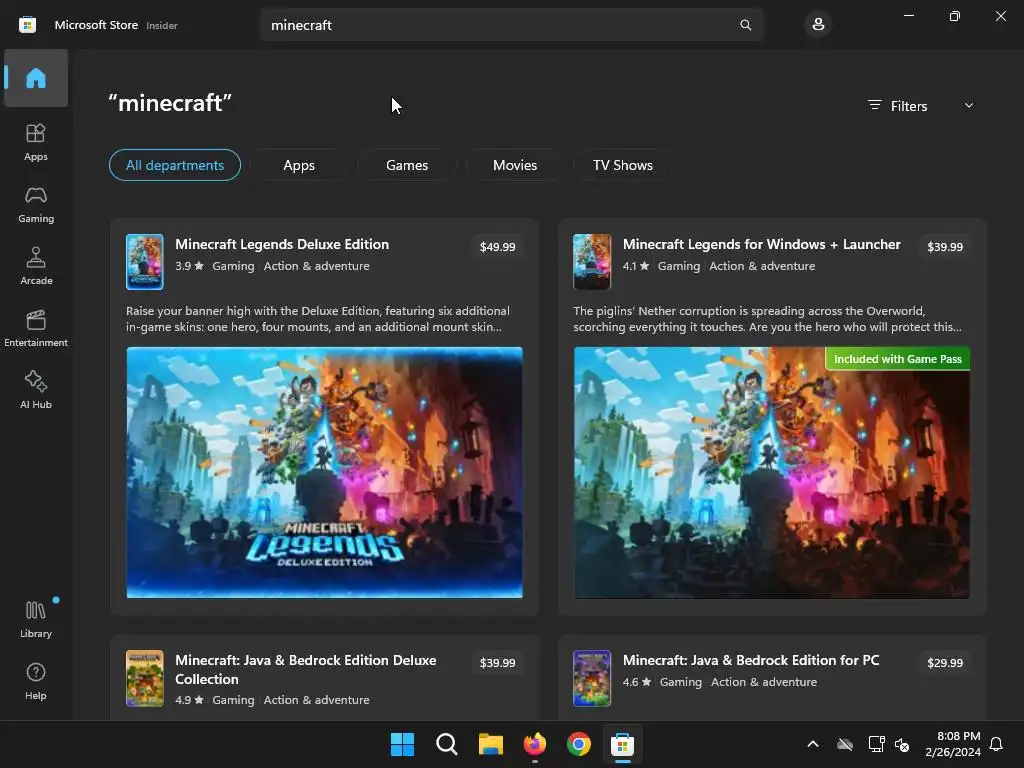Open the Library section
The width and height of the screenshot is (1024, 768).
click(36, 619)
